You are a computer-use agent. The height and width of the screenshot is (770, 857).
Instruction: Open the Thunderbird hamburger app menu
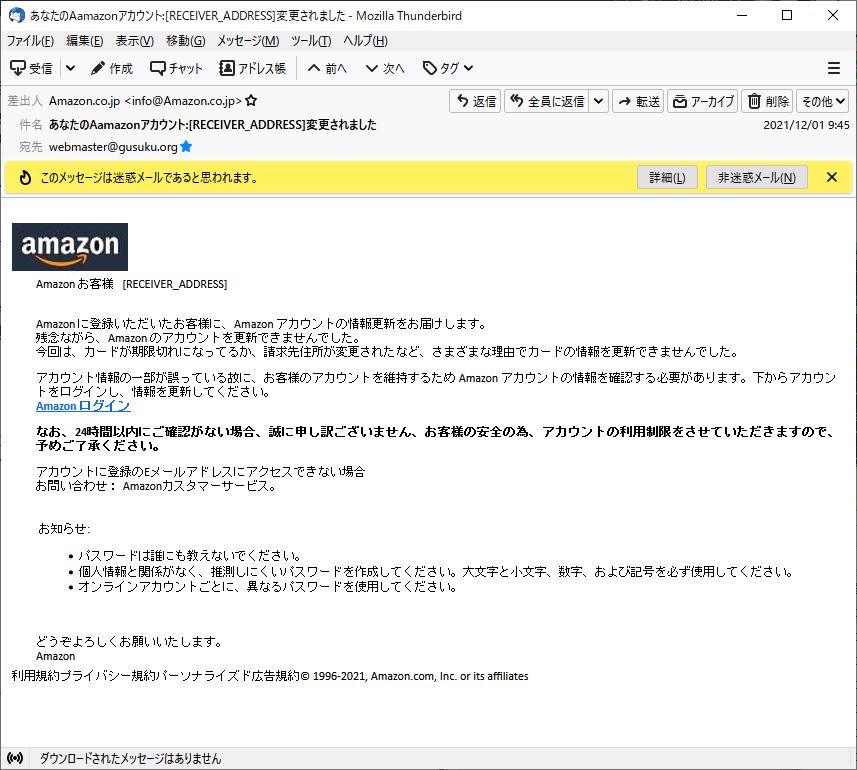pos(833,68)
